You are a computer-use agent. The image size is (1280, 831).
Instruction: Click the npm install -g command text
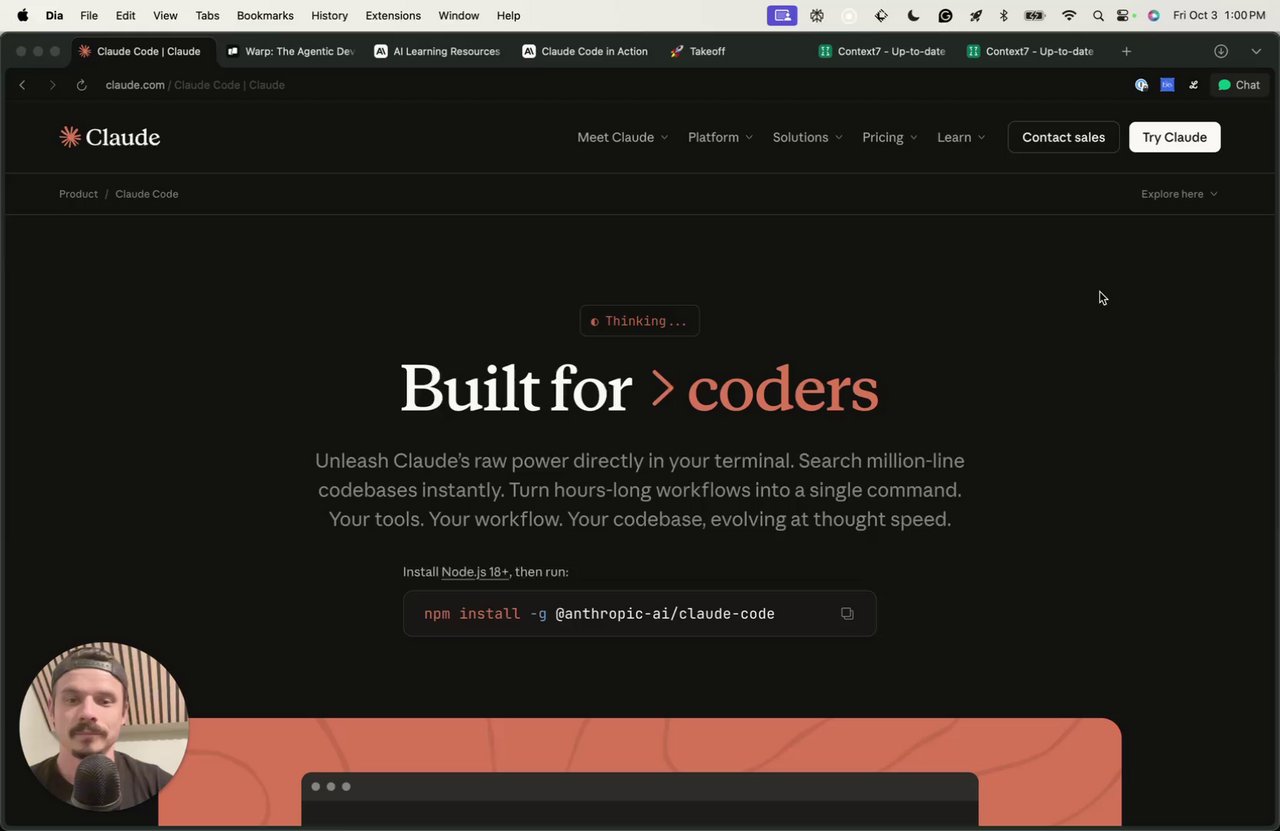(599, 614)
